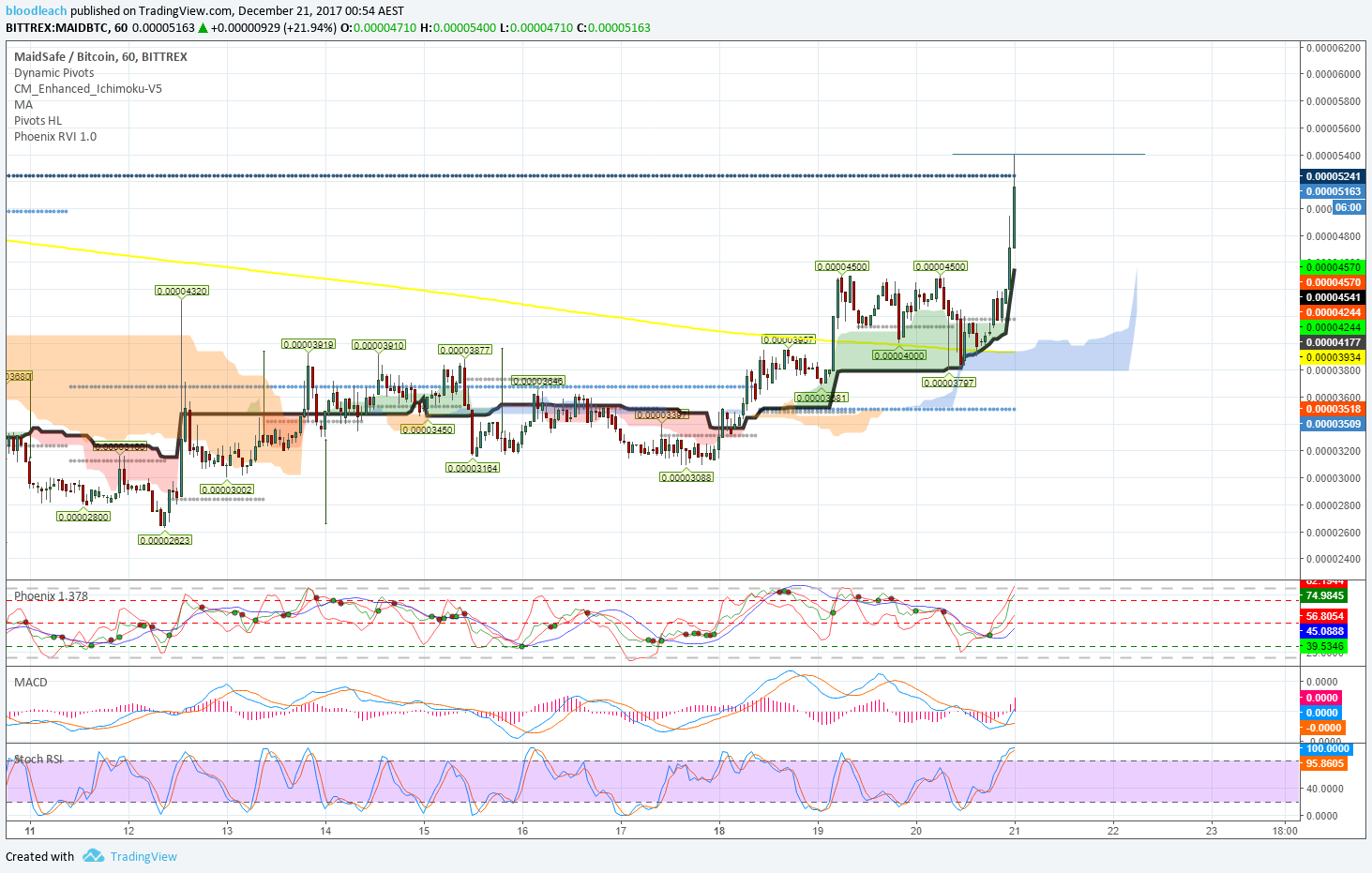Click the 39.5346 Phoenix value label
The image size is (1372, 873).
pyautogui.click(x=1324, y=647)
